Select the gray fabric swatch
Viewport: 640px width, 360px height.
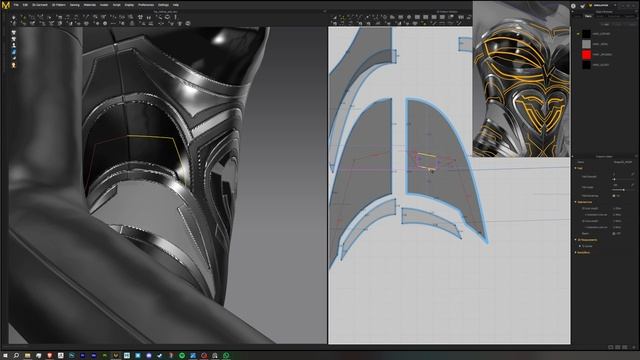click(x=586, y=44)
